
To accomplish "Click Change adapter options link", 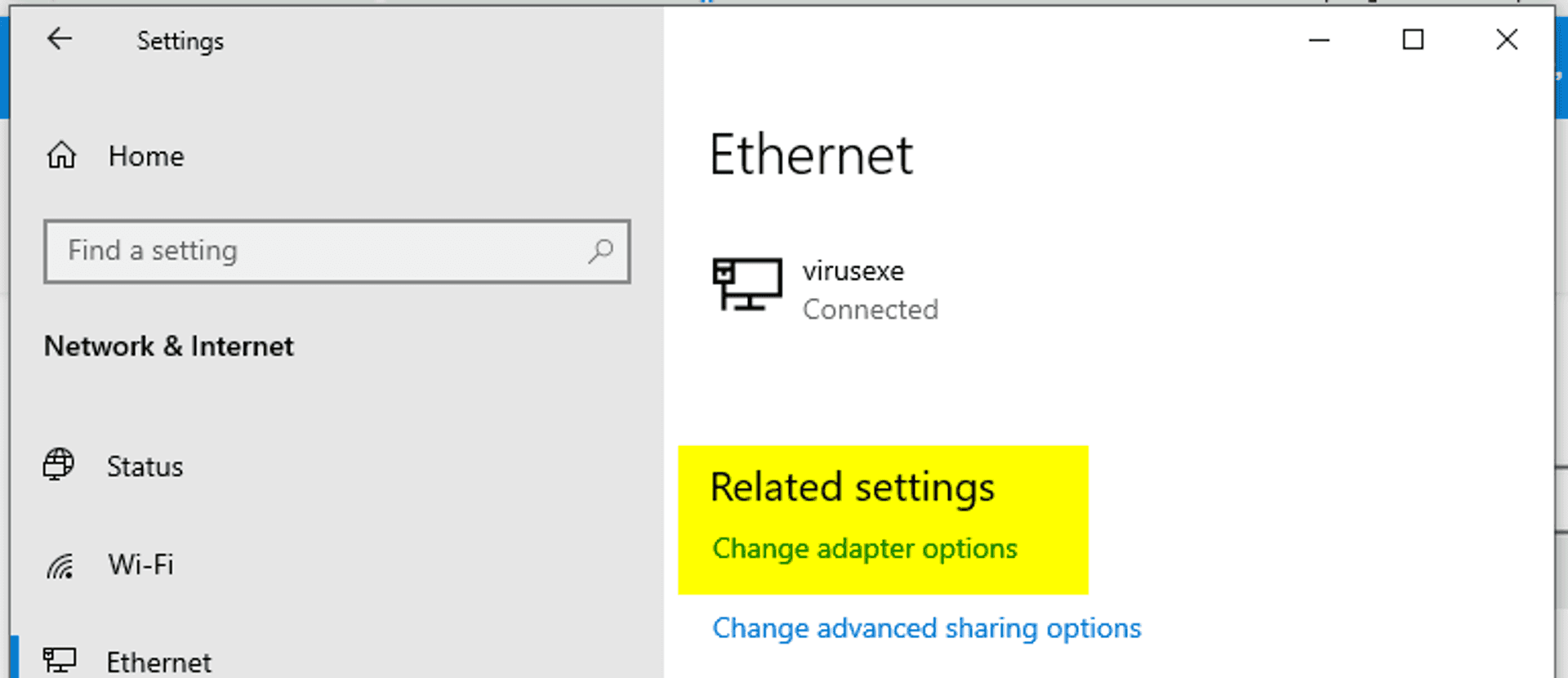I will [864, 549].
